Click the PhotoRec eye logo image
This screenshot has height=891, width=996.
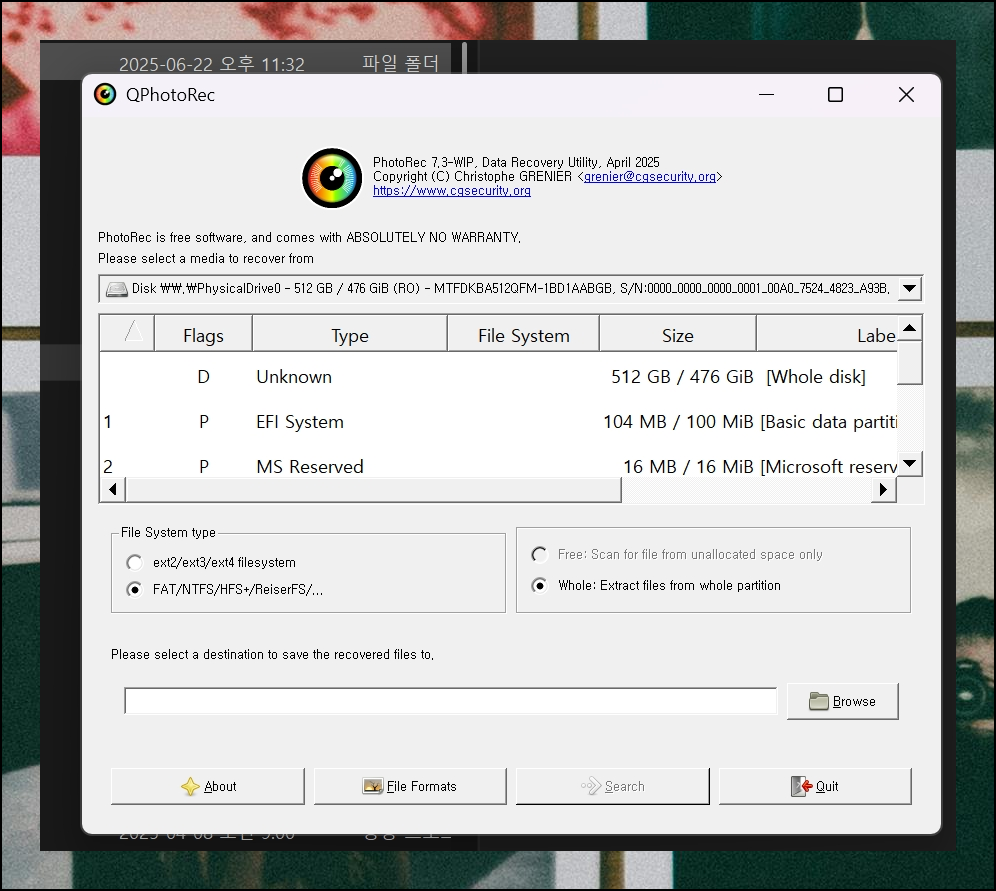[x=332, y=178]
